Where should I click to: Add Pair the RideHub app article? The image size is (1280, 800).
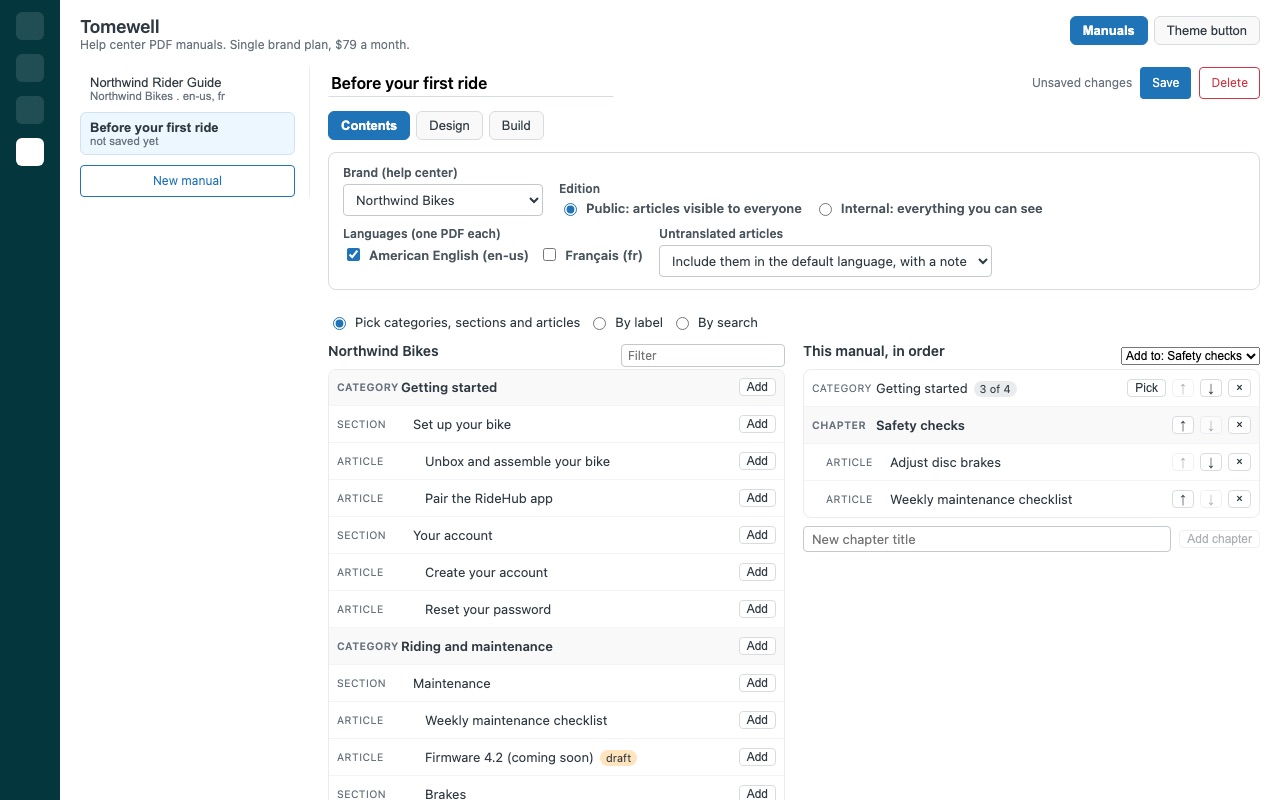pyautogui.click(x=757, y=498)
